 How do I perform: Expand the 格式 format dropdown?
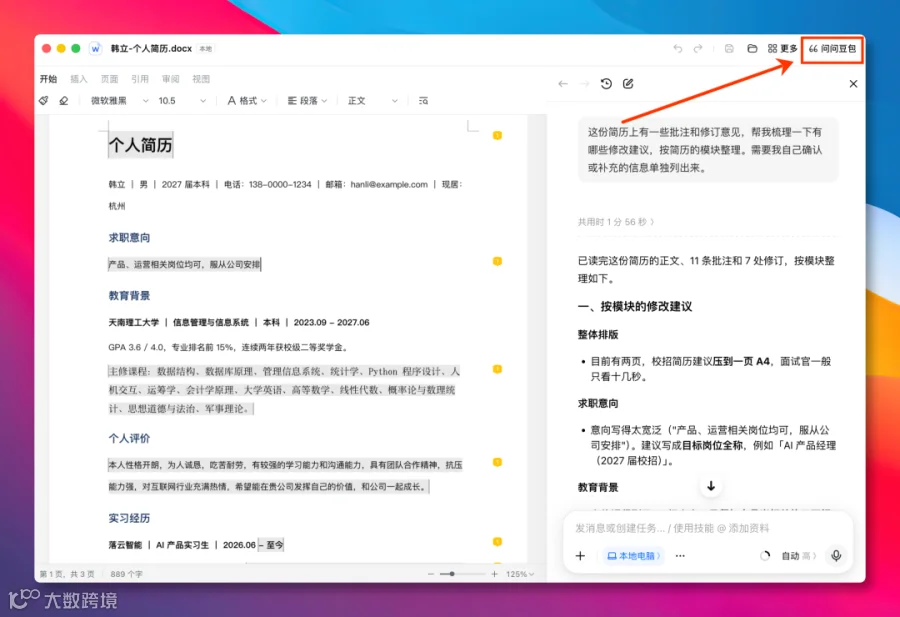[x=247, y=100]
